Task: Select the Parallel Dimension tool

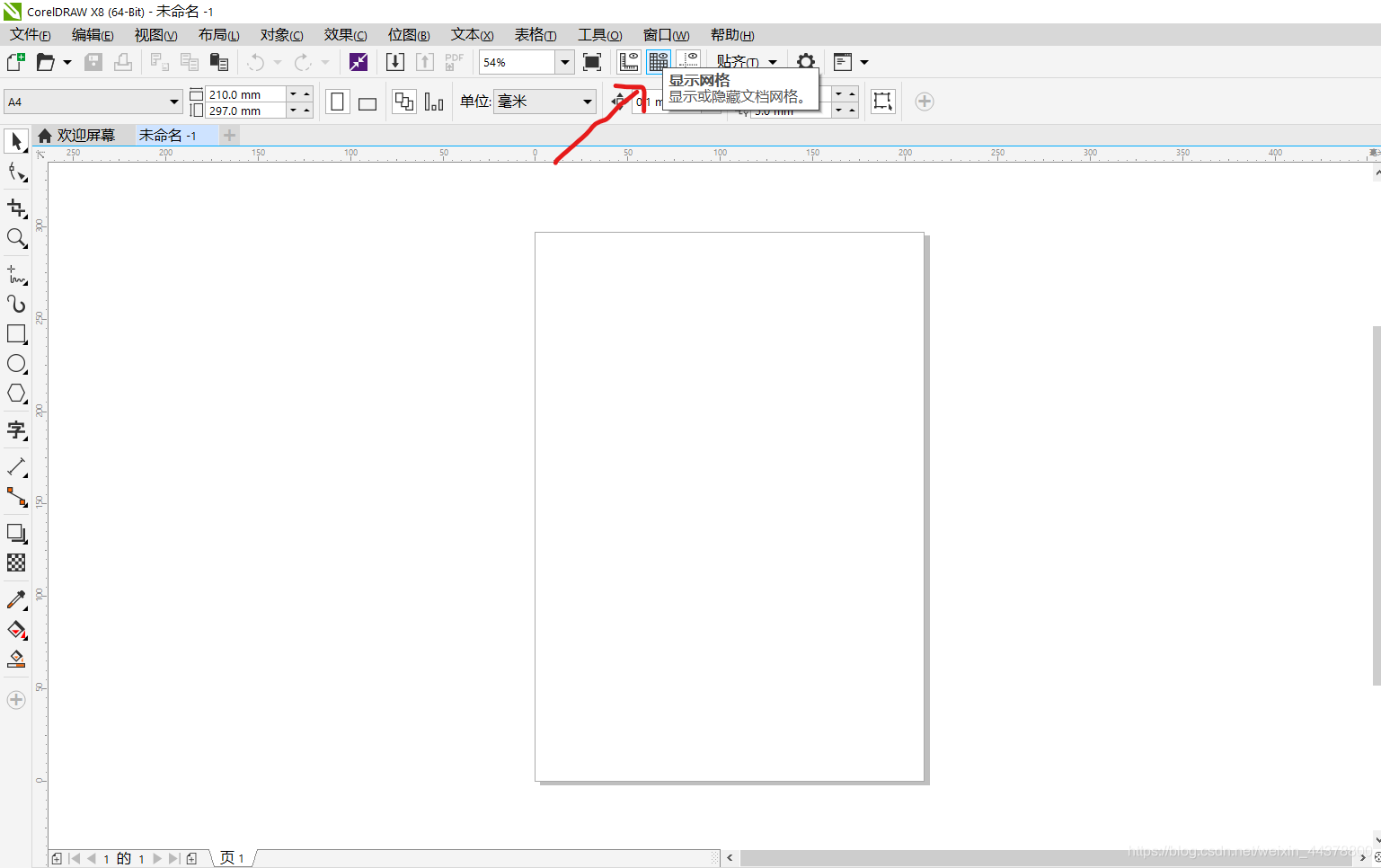Action: tap(16, 467)
